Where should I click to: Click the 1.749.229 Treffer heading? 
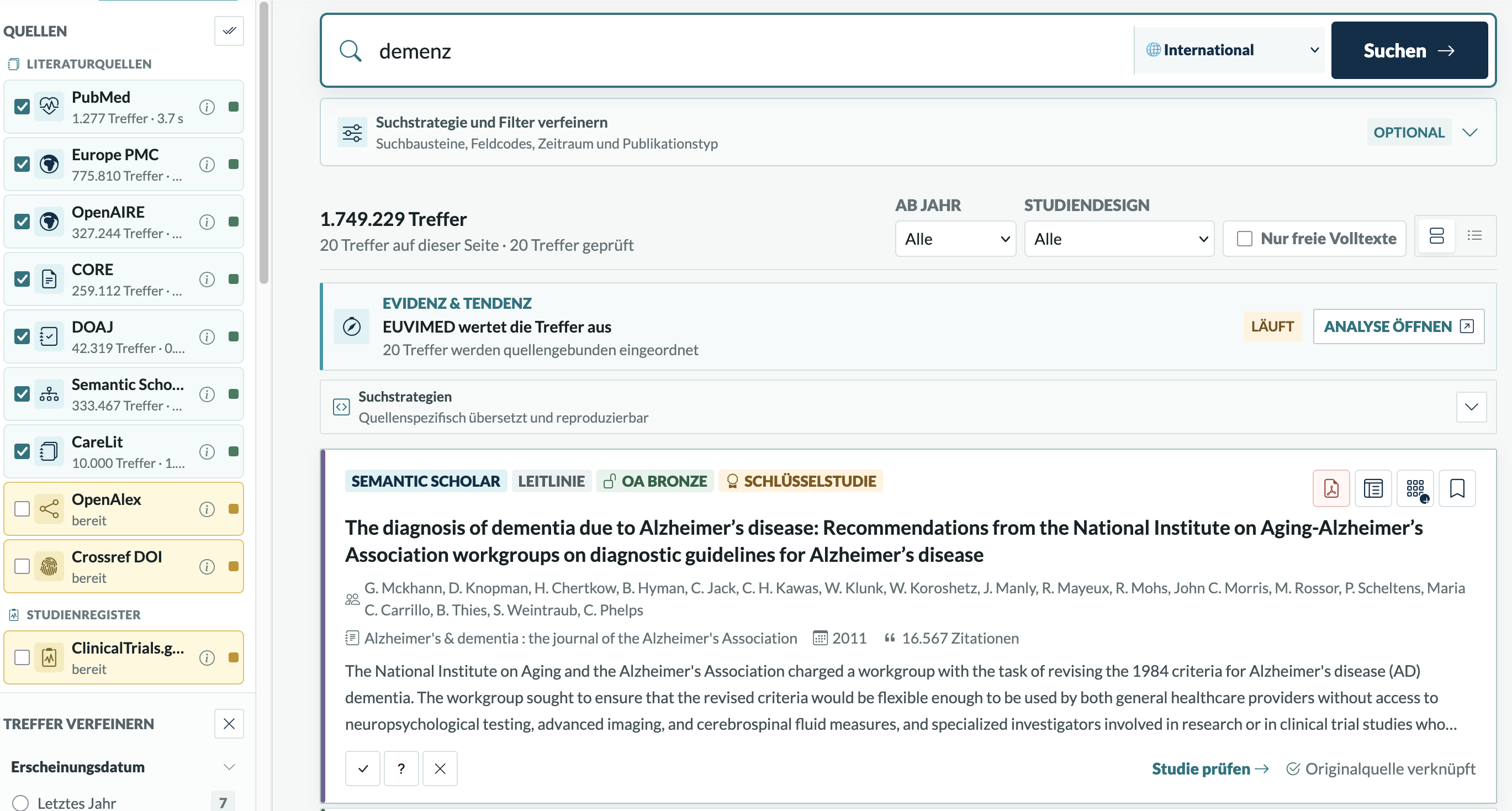click(393, 219)
